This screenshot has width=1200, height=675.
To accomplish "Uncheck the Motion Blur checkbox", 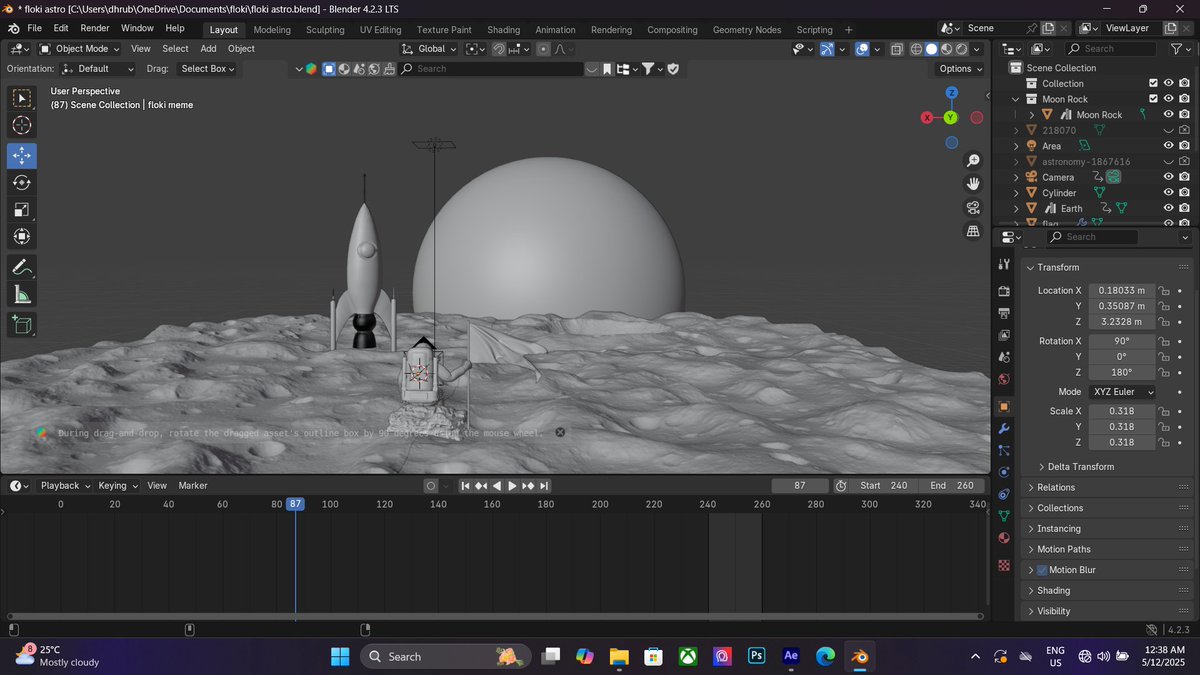I will 1042,570.
